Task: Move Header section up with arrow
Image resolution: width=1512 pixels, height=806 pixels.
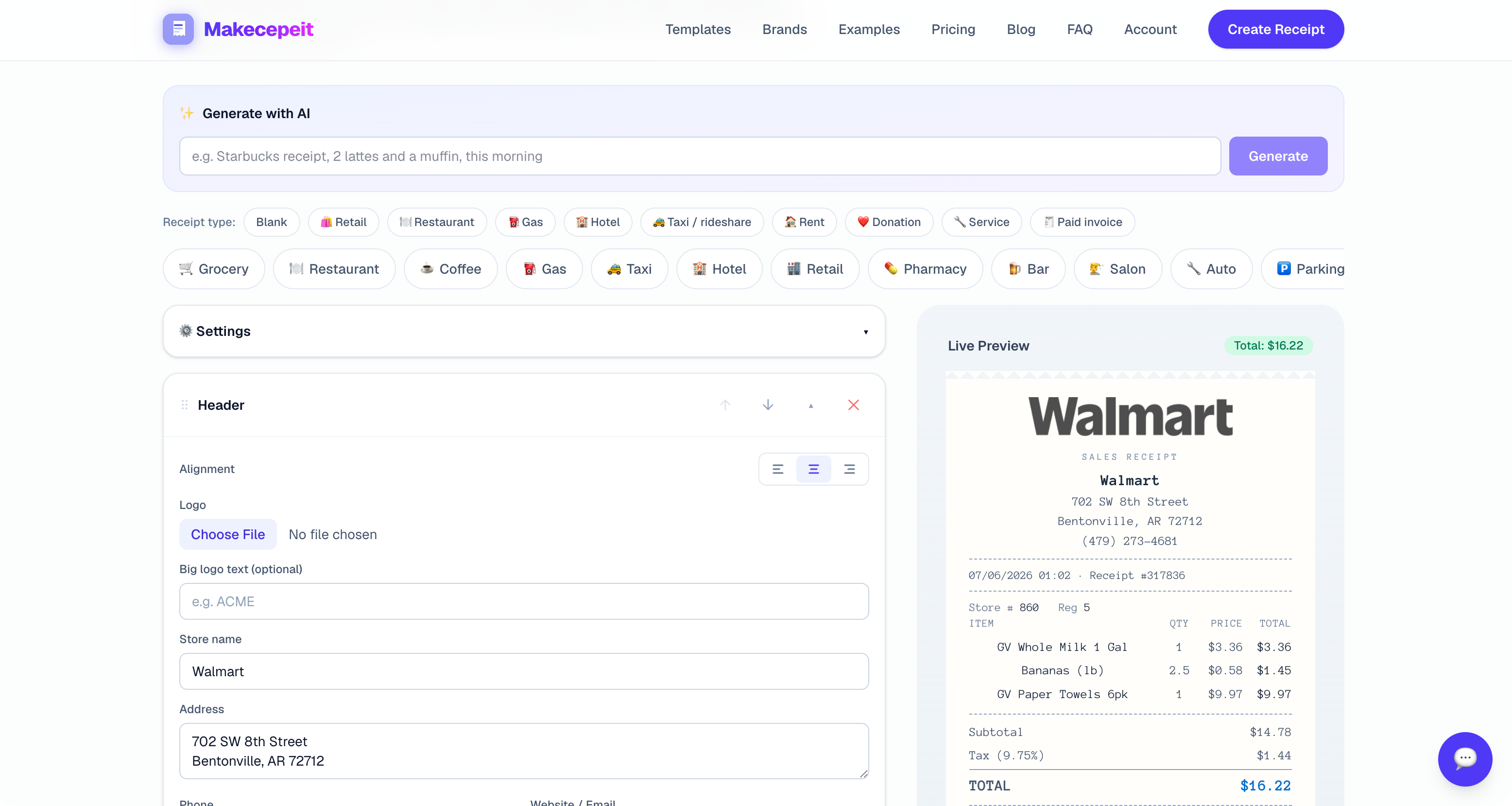Action: (725, 405)
